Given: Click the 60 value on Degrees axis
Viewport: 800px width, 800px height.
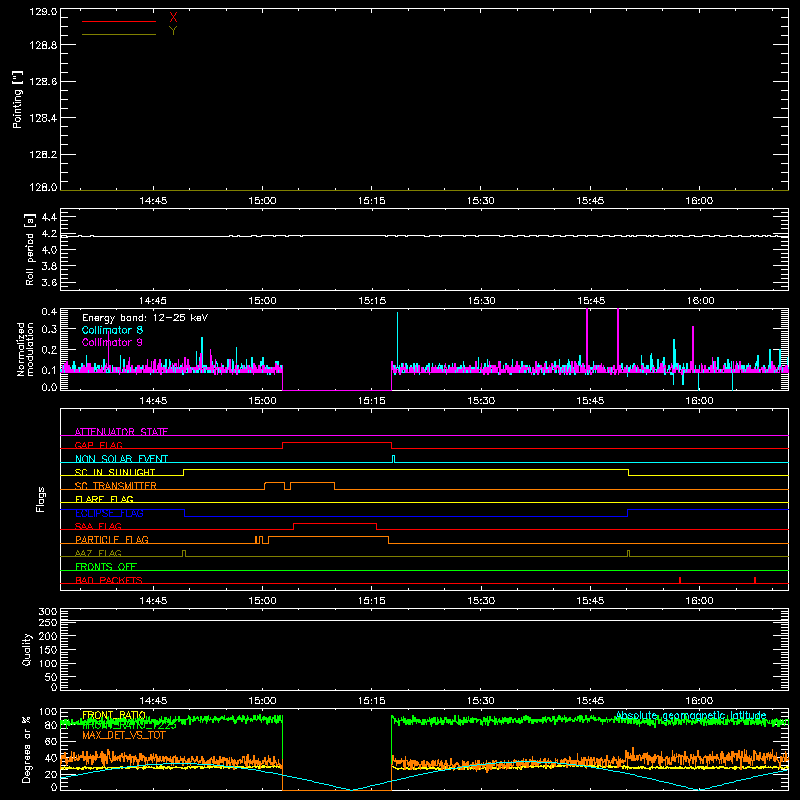Looking at the screenshot, I should pyautogui.click(x=51, y=741).
